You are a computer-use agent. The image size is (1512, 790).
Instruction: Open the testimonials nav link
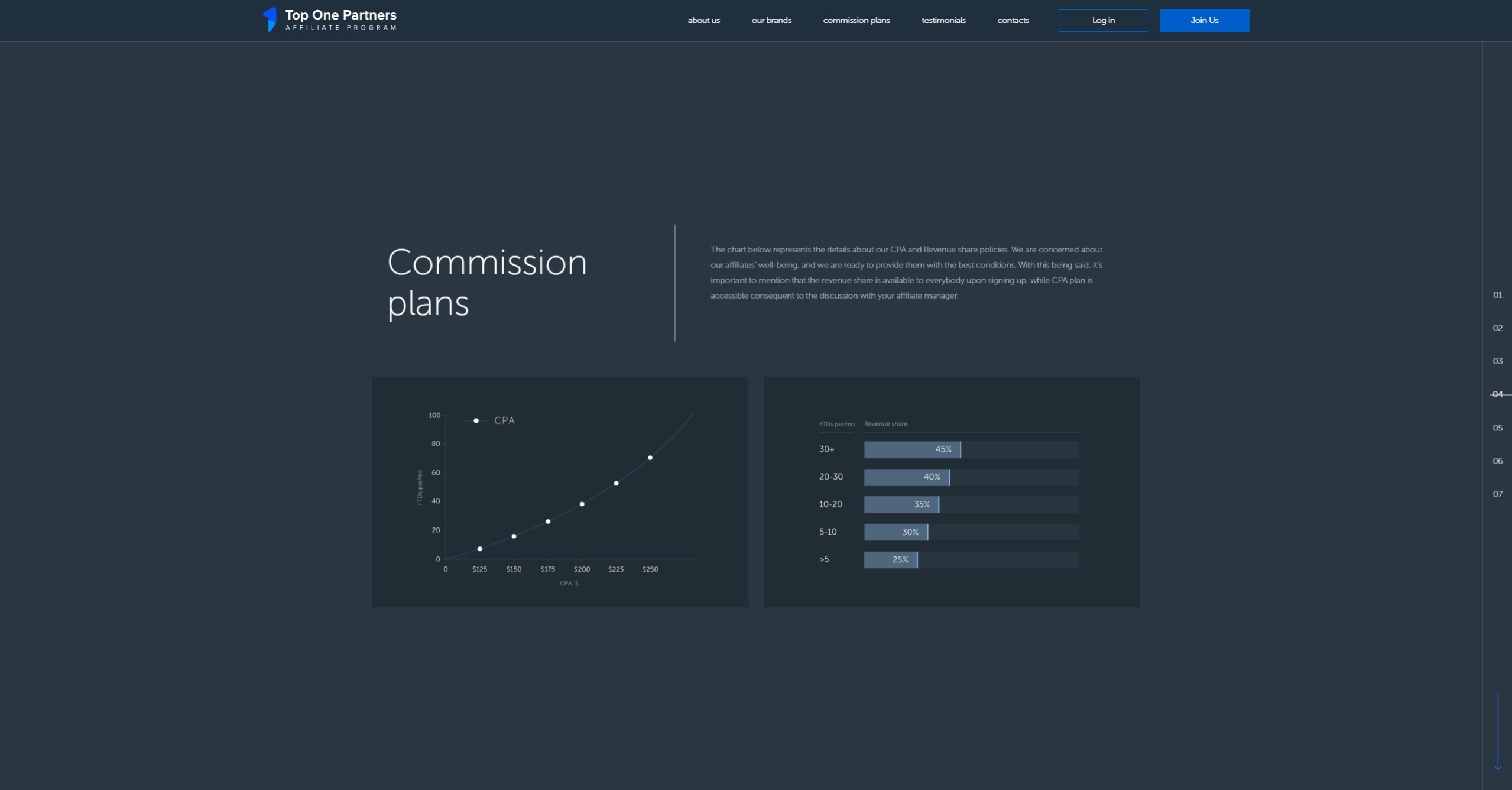(943, 21)
